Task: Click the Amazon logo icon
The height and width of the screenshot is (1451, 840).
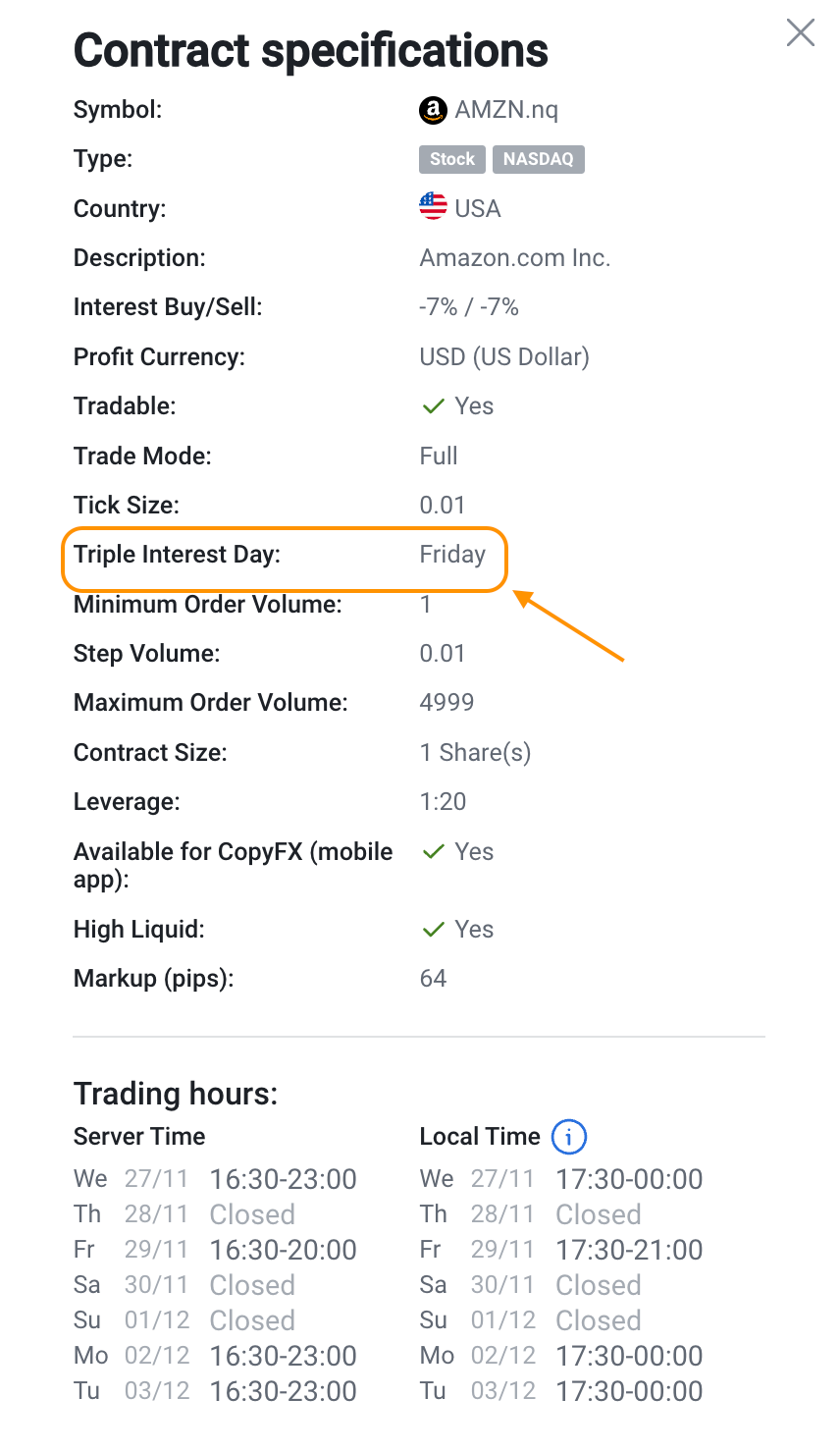Action: point(433,110)
